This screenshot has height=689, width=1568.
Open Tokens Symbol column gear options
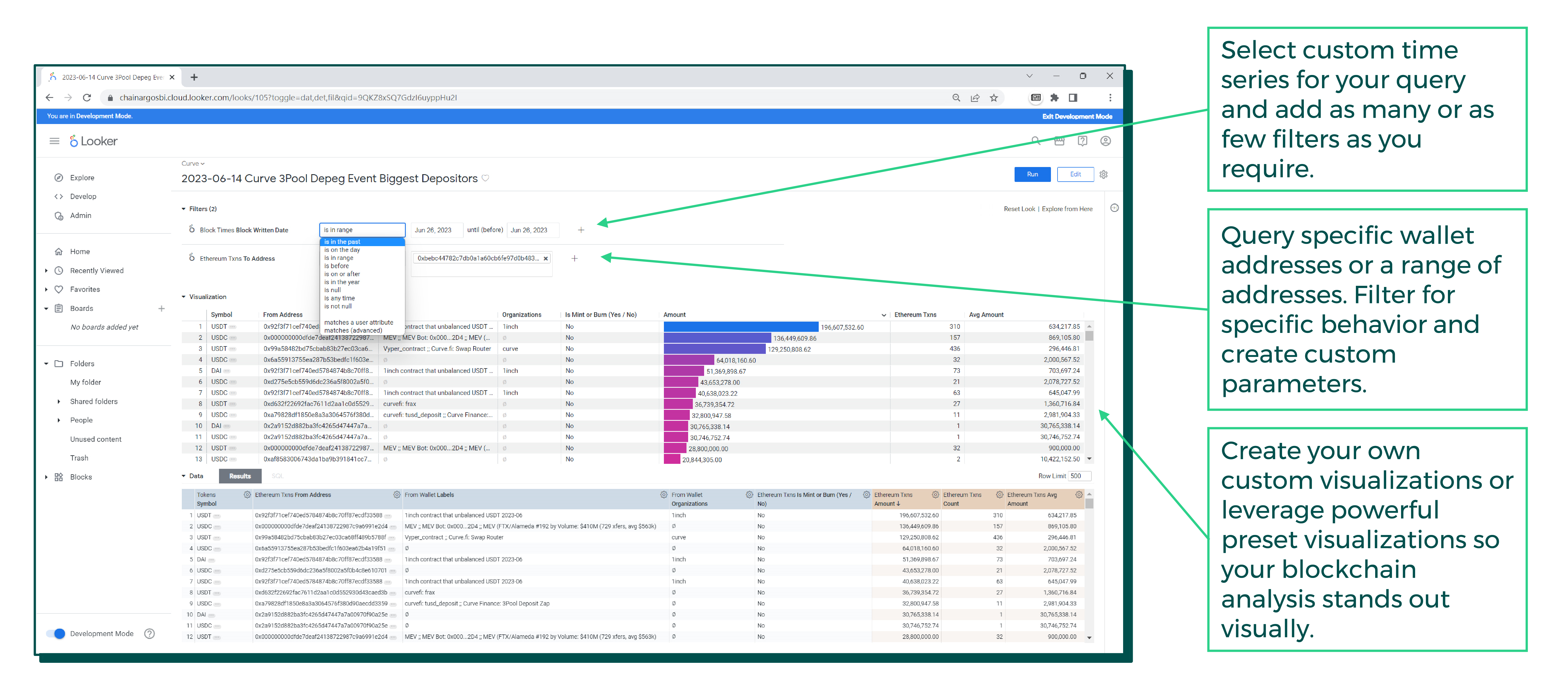tap(247, 495)
